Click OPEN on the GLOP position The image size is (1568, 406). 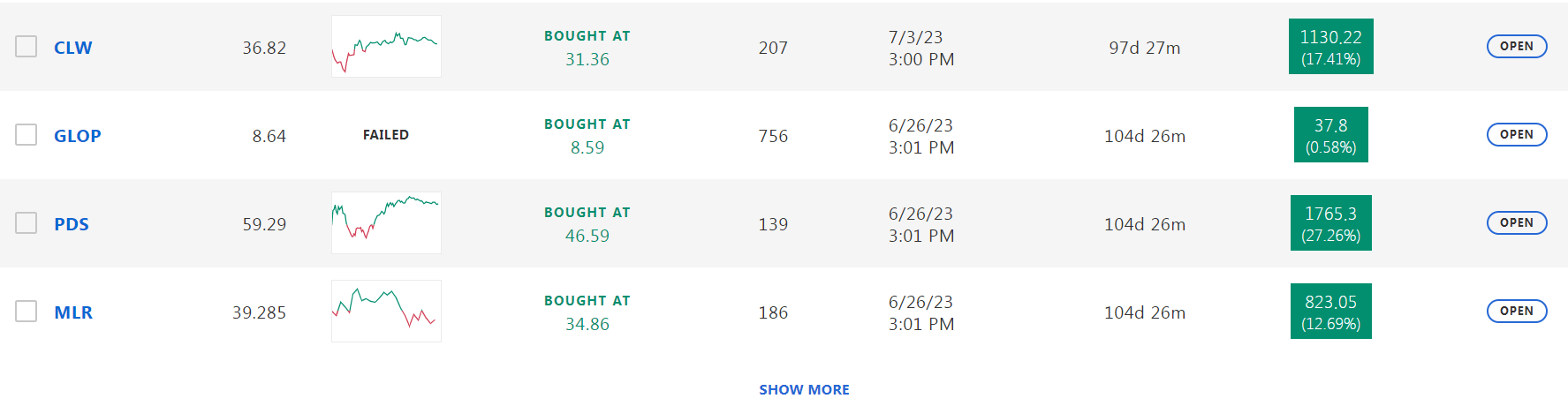click(x=1517, y=135)
